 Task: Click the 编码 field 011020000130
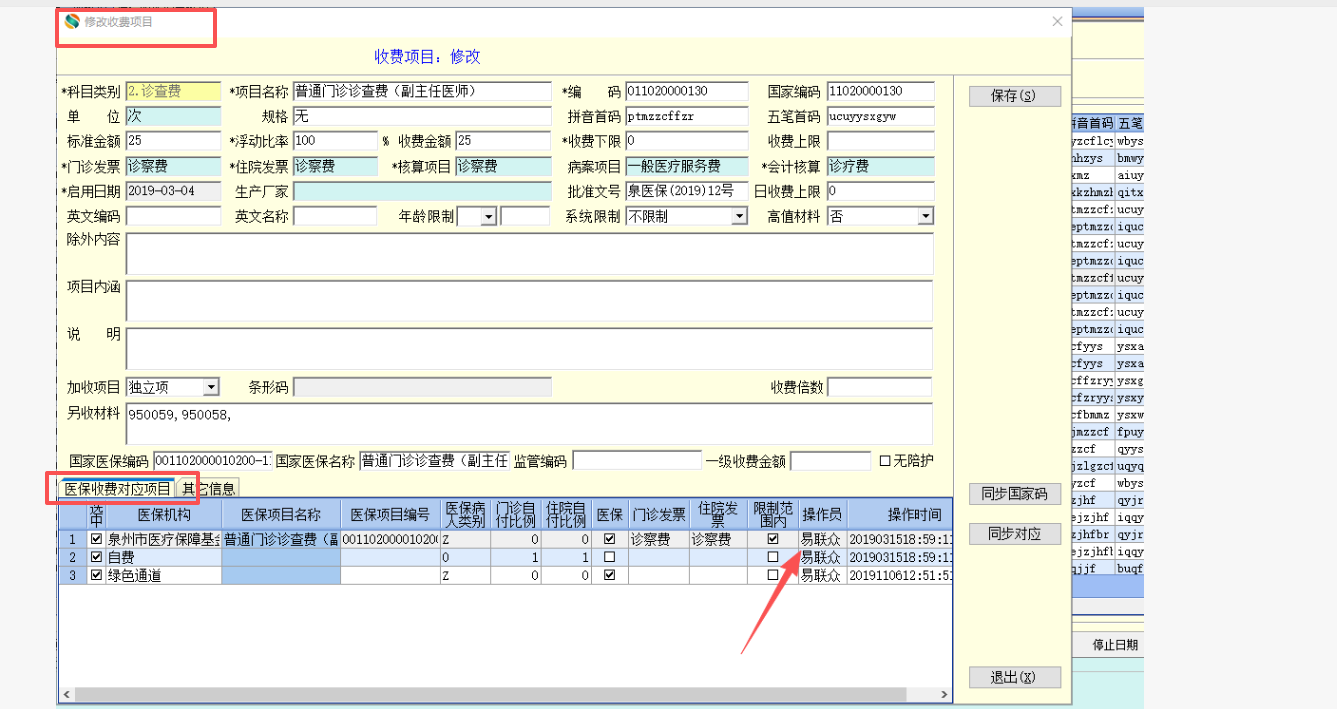click(686, 91)
